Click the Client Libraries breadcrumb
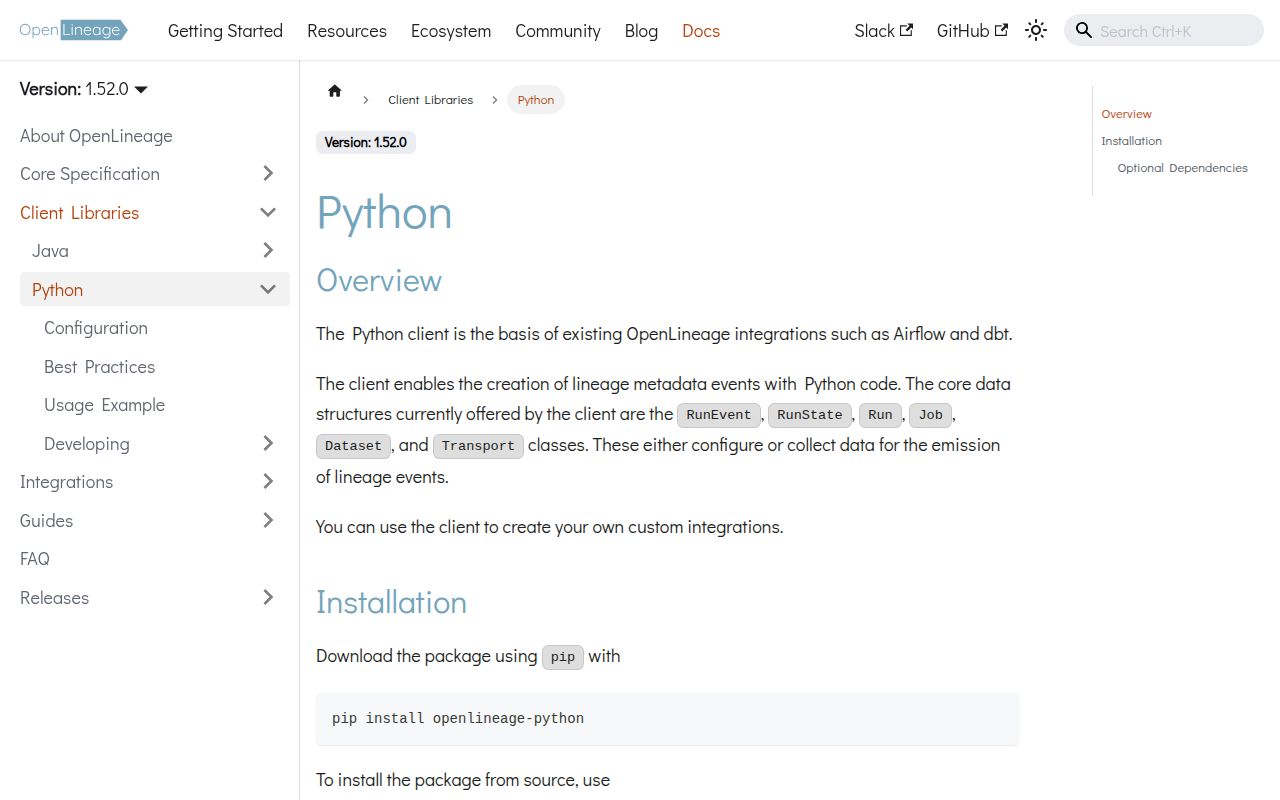This screenshot has height=800, width=1280. click(430, 100)
